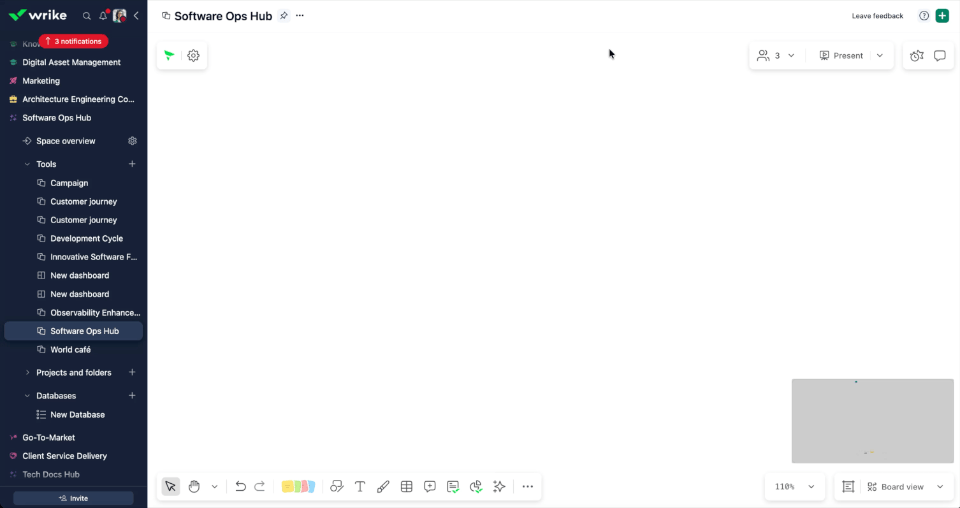This screenshot has height=508, width=960.
Task: Select the Text tool
Action: click(360, 487)
